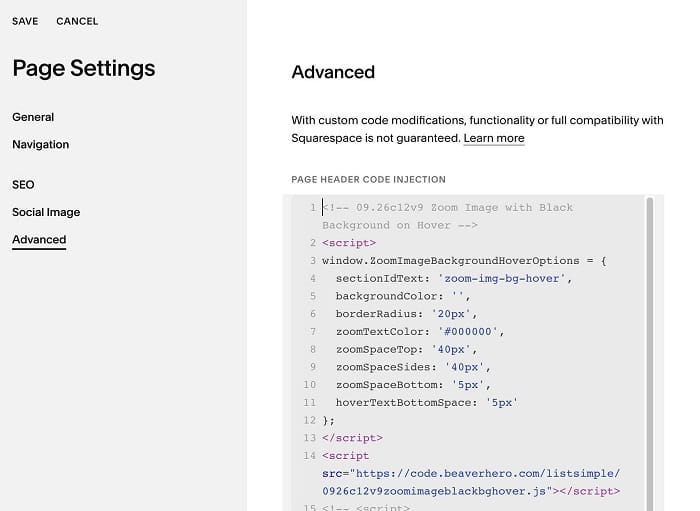Open the General settings tab
Viewport: 700px width, 511px height.
[x=33, y=117]
